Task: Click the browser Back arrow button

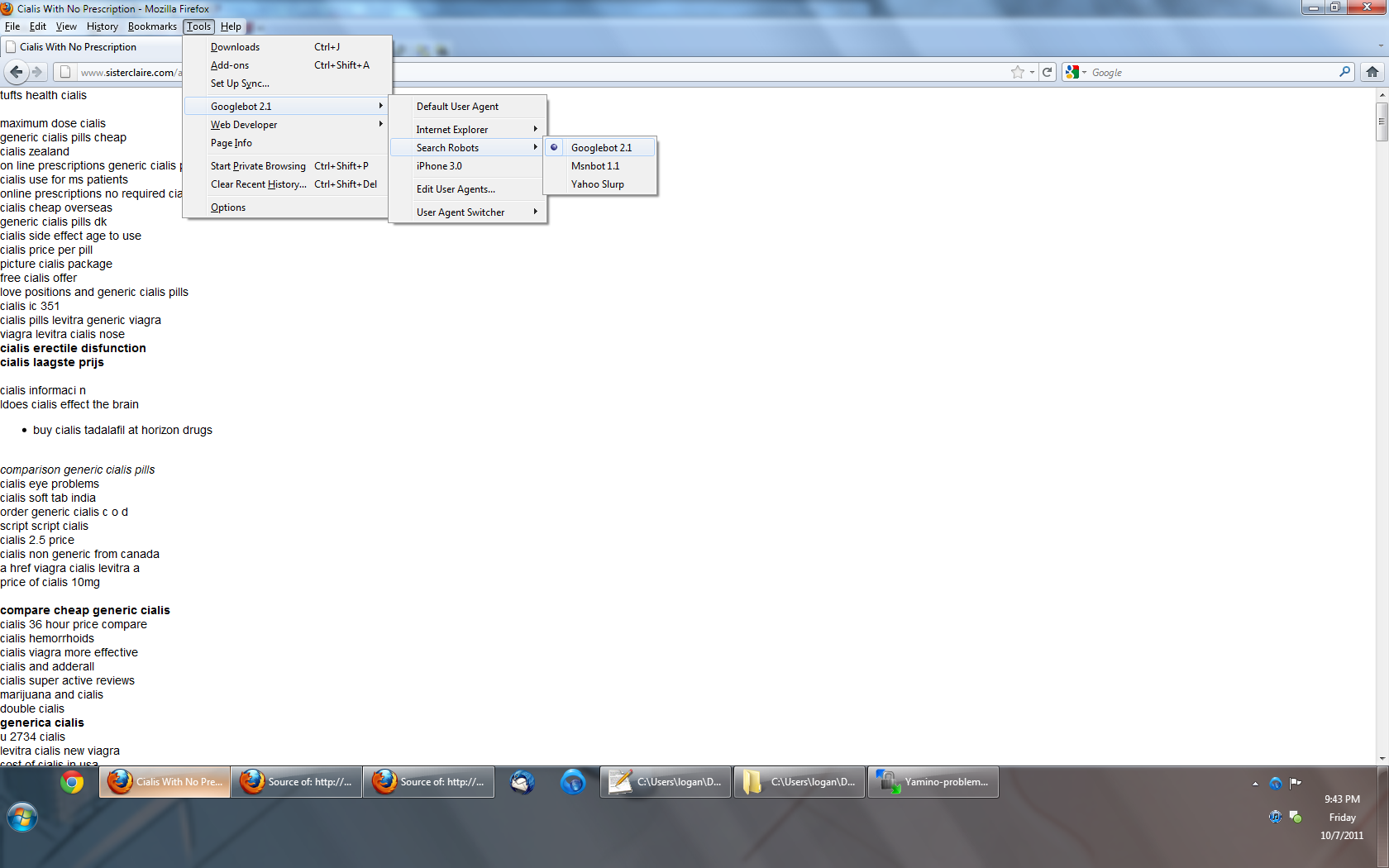Action: point(17,72)
